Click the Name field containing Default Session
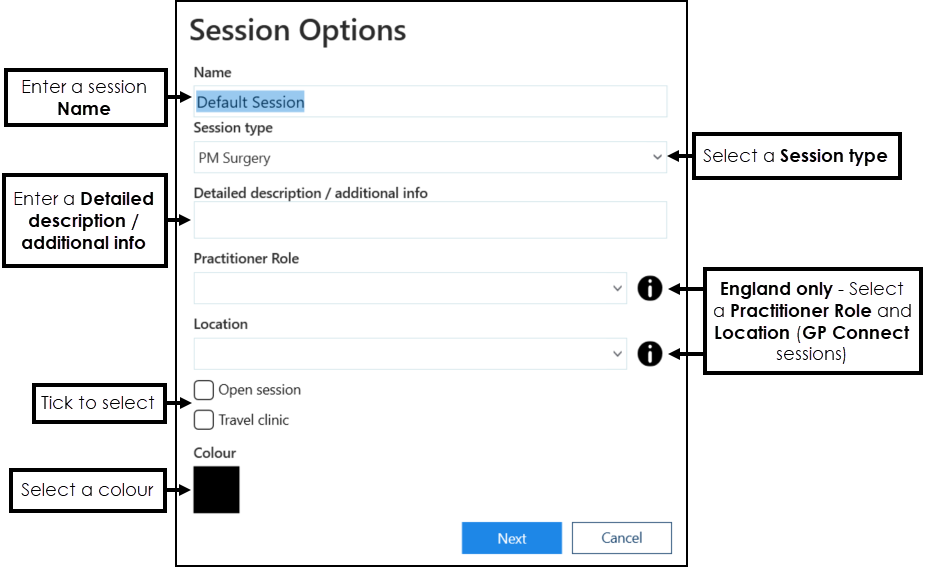This screenshot has width=925, height=567. point(430,102)
